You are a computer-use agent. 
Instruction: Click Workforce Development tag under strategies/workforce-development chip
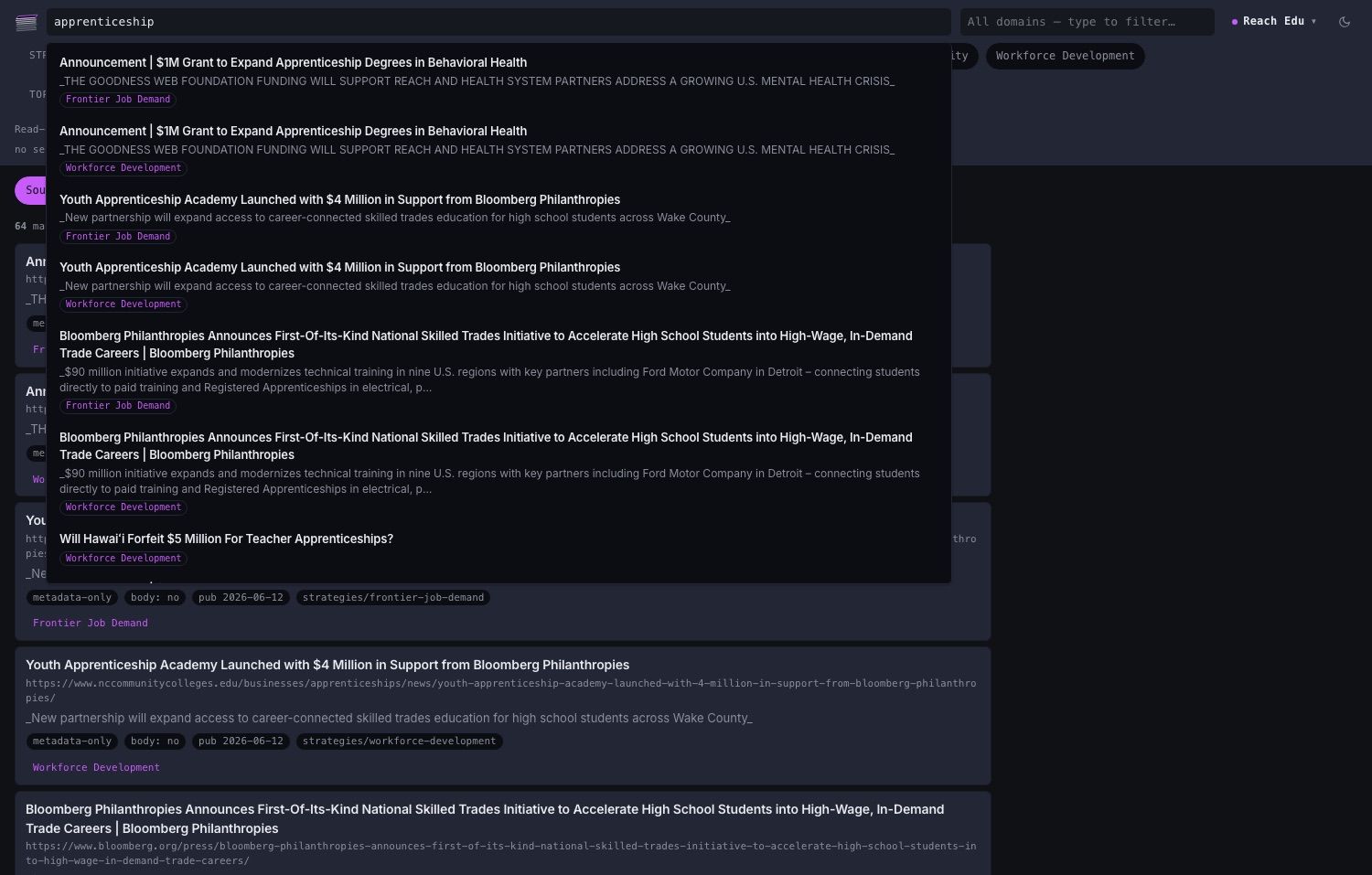(x=96, y=768)
